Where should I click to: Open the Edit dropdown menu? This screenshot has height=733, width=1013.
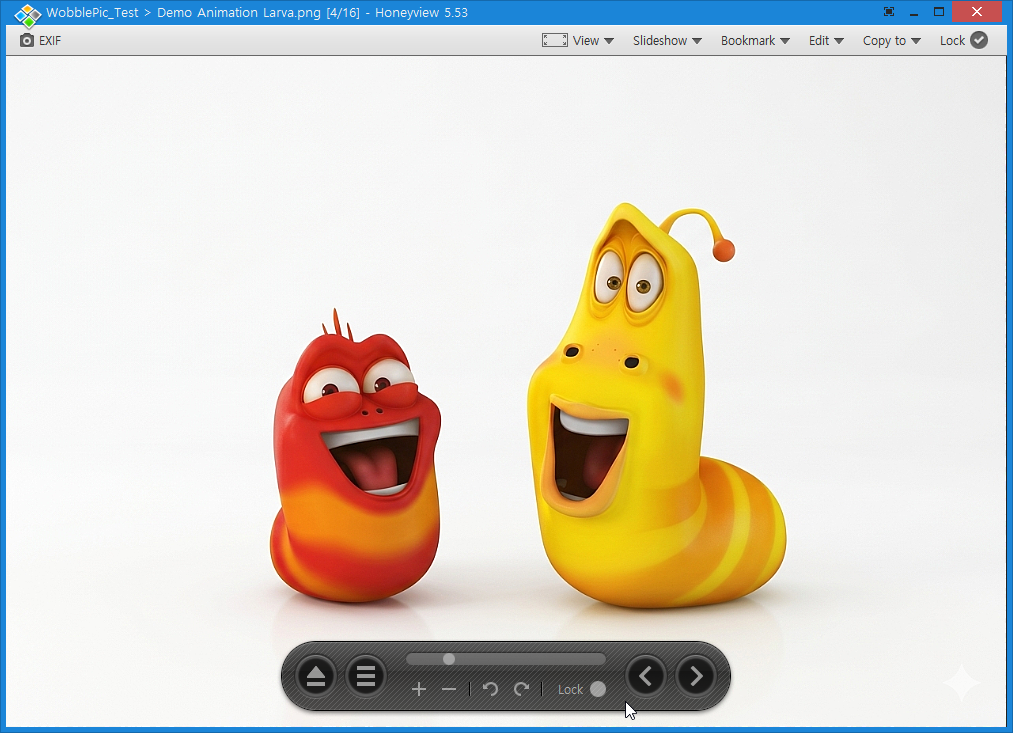826,41
